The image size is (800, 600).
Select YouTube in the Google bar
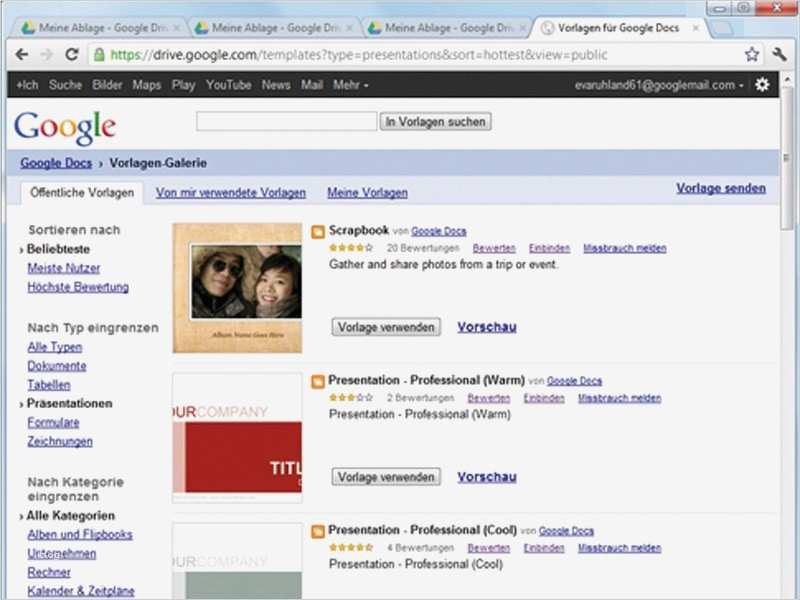coord(228,85)
